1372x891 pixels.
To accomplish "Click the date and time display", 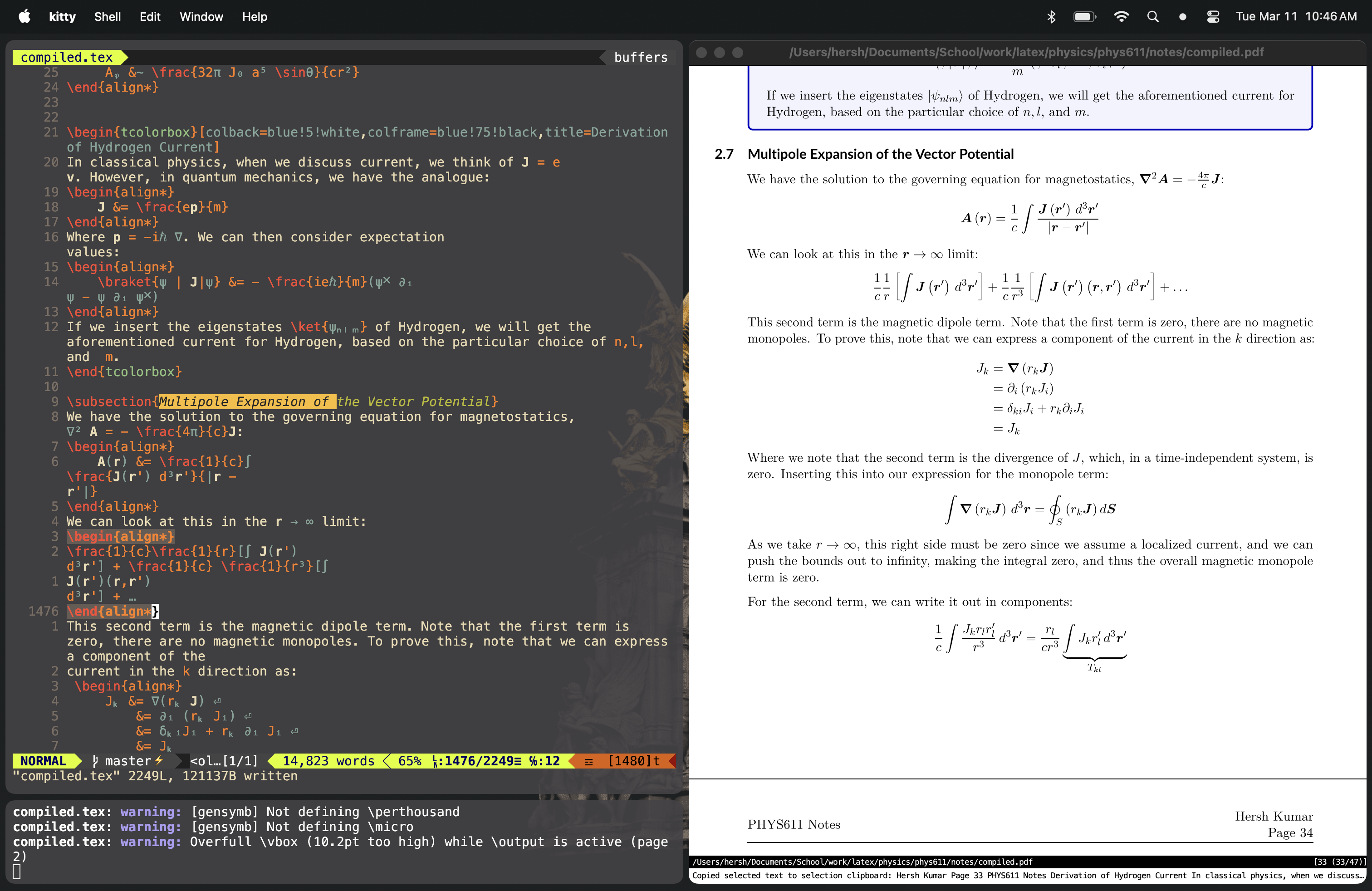I will tap(1296, 17).
